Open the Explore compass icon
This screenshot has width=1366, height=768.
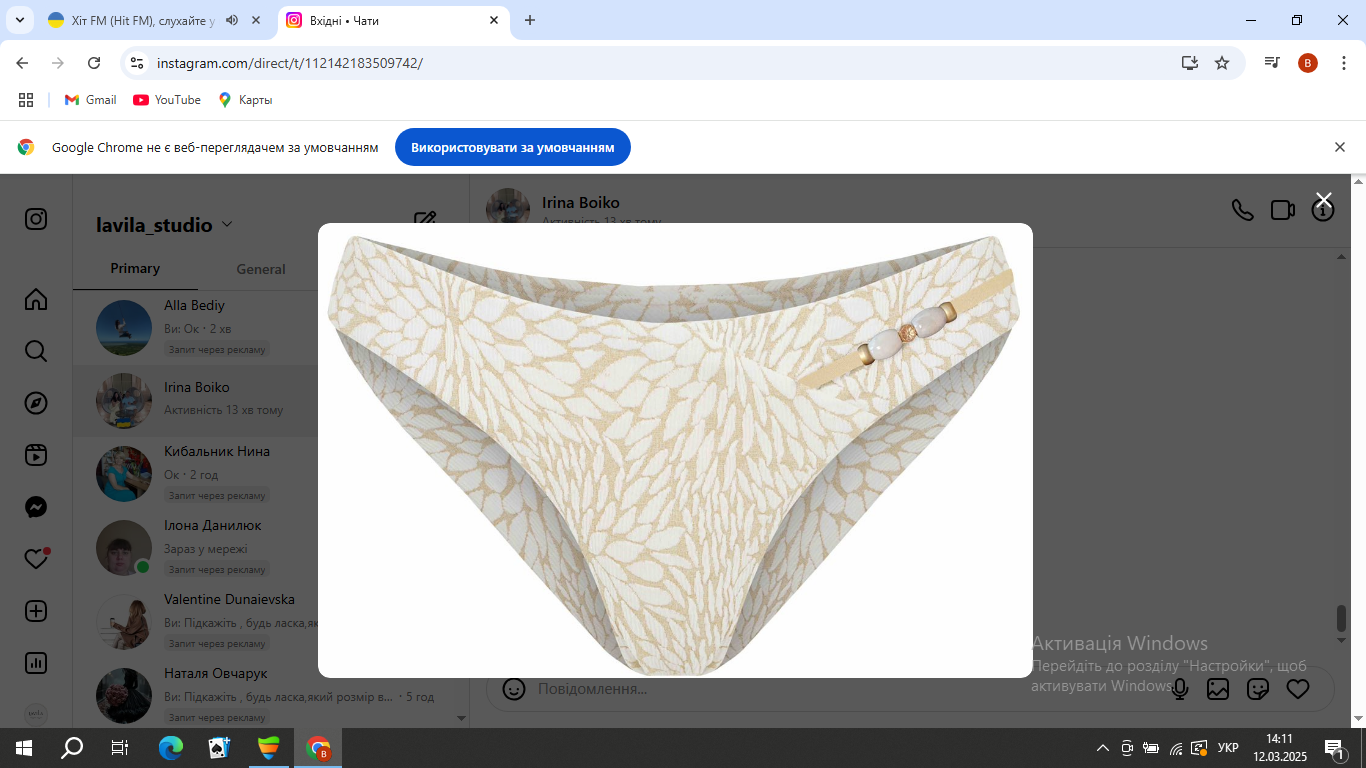click(36, 403)
